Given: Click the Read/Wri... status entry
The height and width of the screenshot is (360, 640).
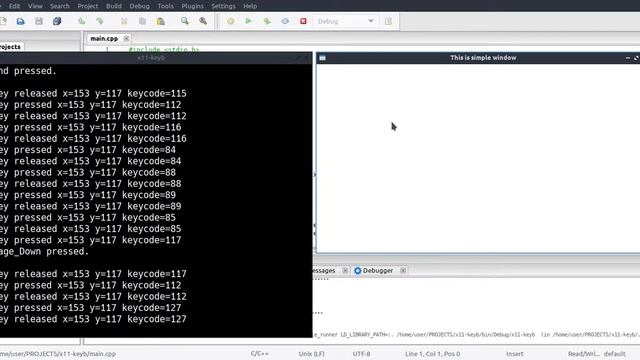Looking at the screenshot, I should pos(583,354).
